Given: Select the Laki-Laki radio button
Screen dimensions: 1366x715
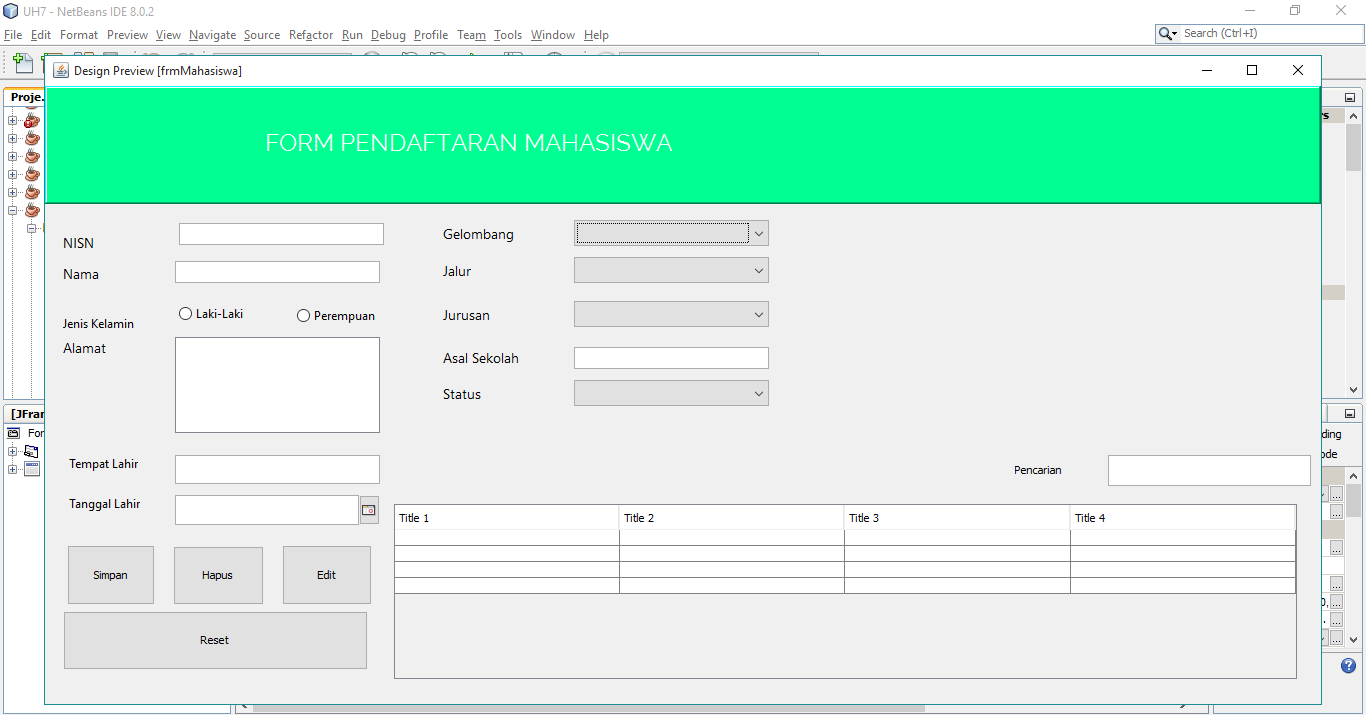Looking at the screenshot, I should click(184, 313).
